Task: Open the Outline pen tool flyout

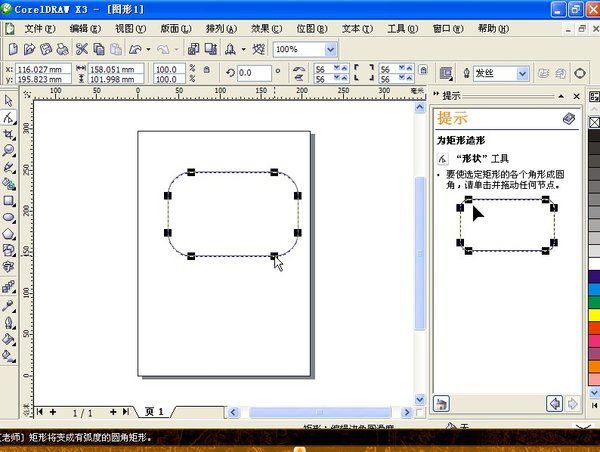Action: [x=8, y=323]
